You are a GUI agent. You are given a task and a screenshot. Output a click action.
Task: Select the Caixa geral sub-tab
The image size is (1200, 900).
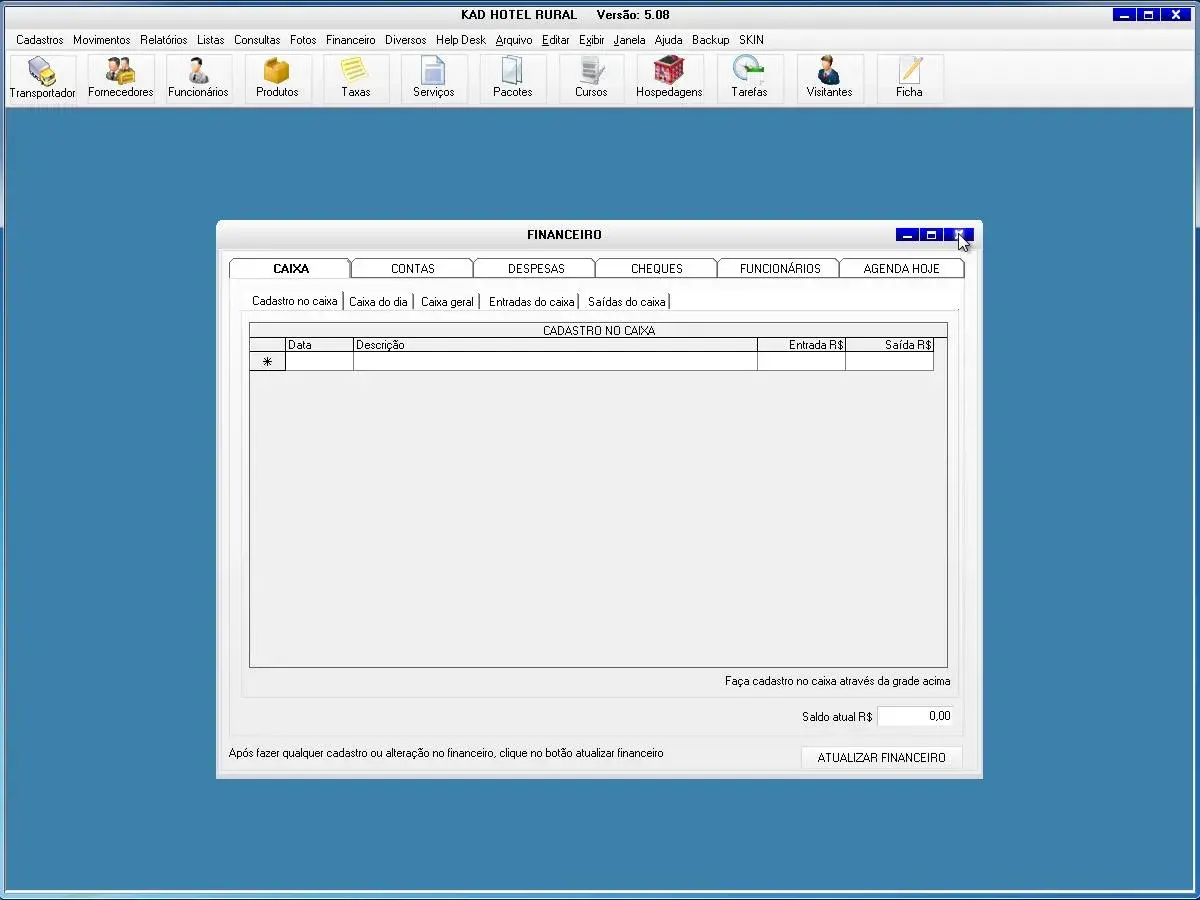[x=447, y=301]
